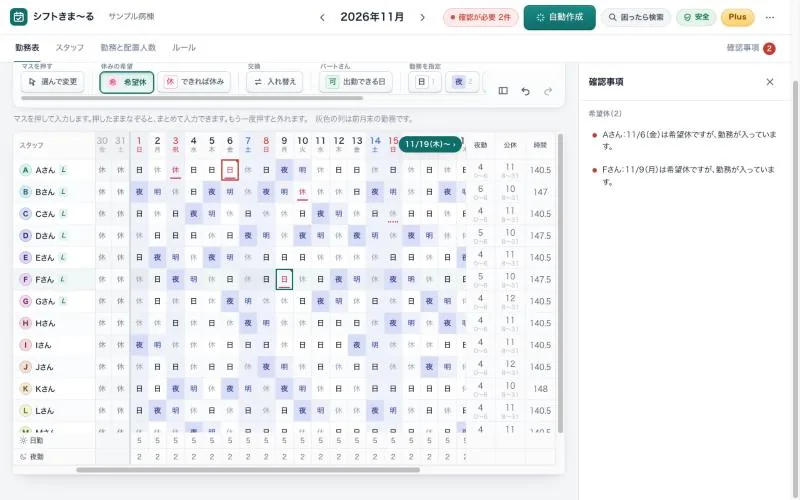Screen dimensions: 800x500
Task: Click Fさん avatar circle
Action: (26, 280)
